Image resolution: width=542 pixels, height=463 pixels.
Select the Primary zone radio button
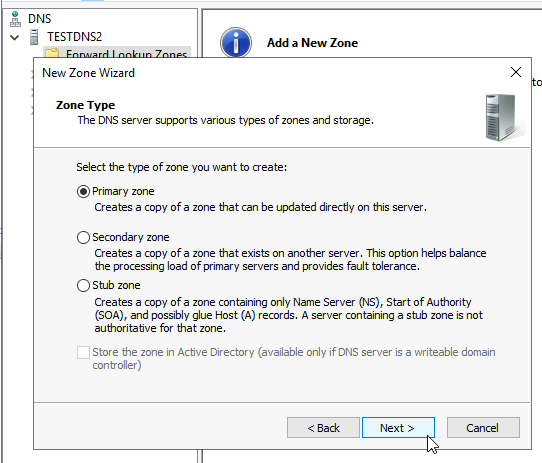pos(83,191)
